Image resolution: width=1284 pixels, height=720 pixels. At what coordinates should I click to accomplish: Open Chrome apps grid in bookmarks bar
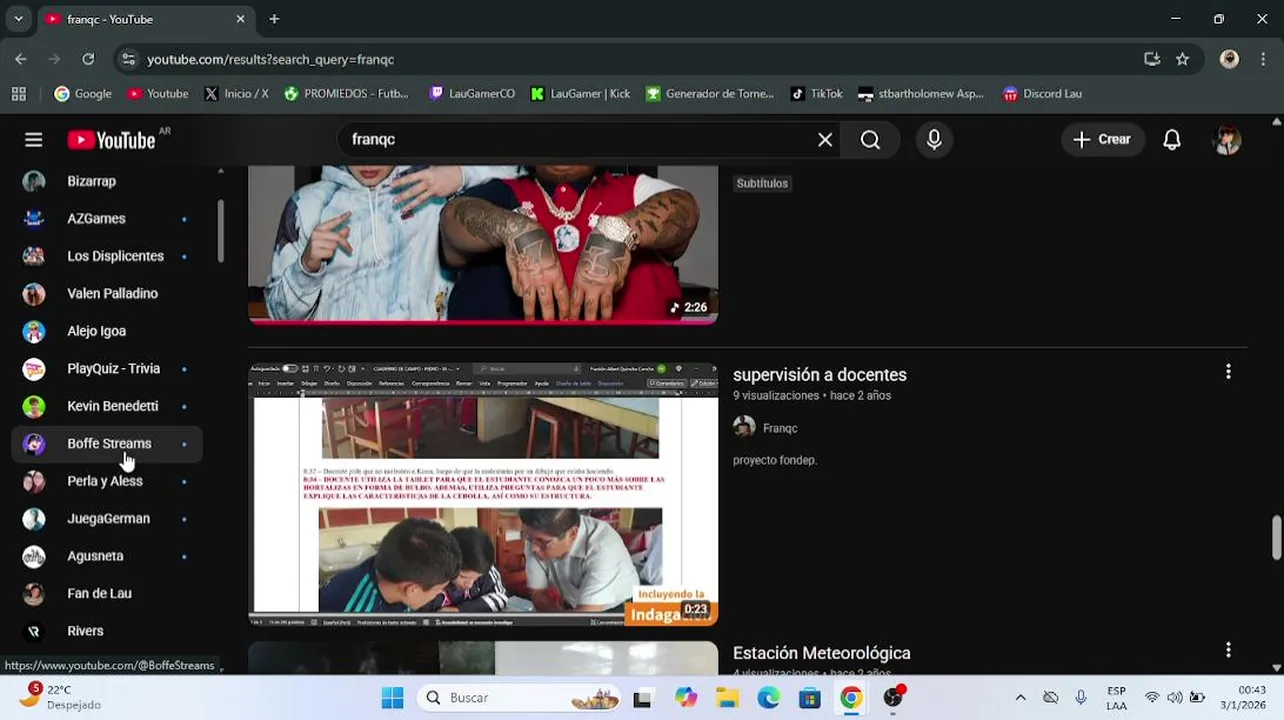18,94
